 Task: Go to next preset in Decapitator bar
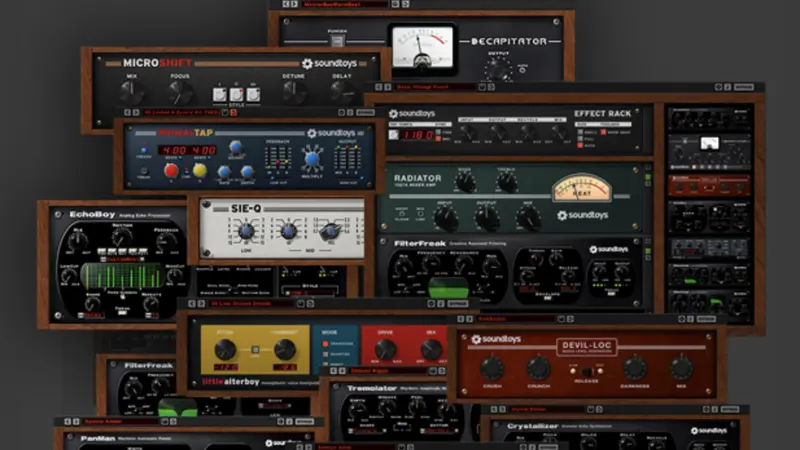[294, 4]
